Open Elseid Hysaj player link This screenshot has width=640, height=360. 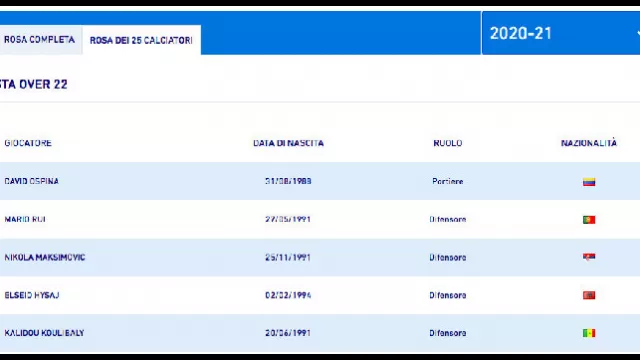point(32,295)
